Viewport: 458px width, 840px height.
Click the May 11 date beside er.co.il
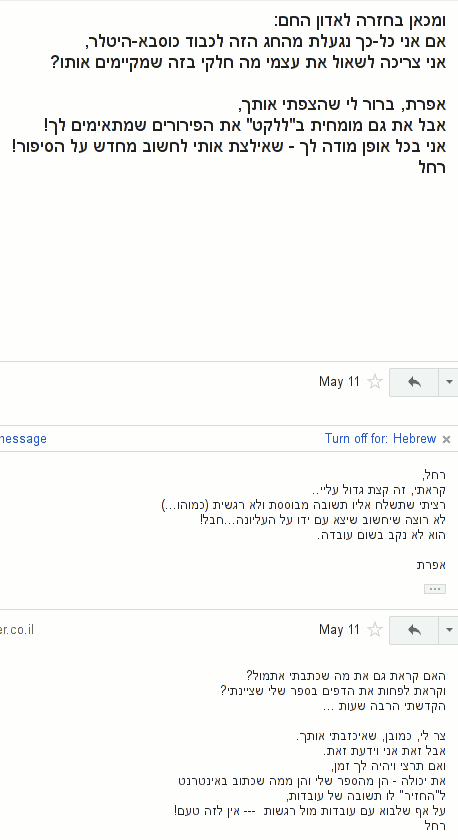point(339,629)
